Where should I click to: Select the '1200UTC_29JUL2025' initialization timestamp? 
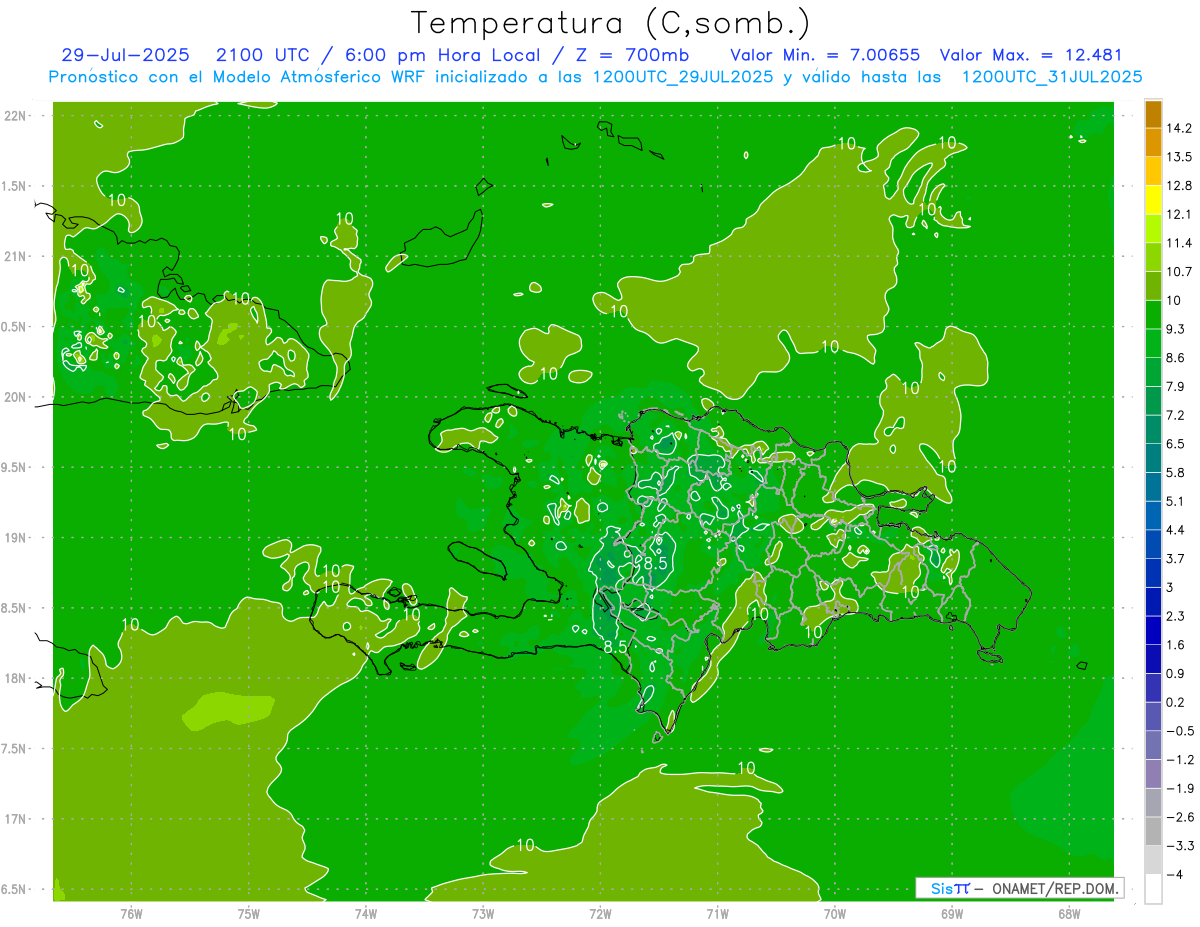682,77
